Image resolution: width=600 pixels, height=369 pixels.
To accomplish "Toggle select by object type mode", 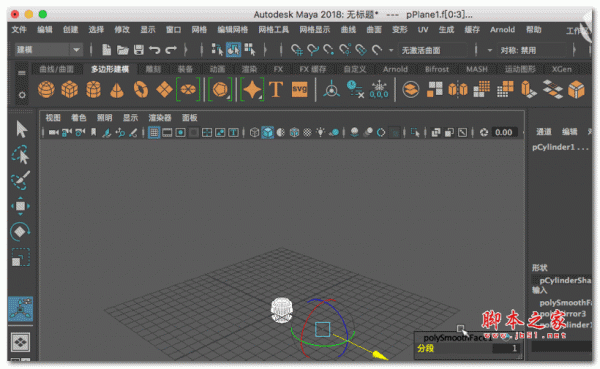I will 233,50.
